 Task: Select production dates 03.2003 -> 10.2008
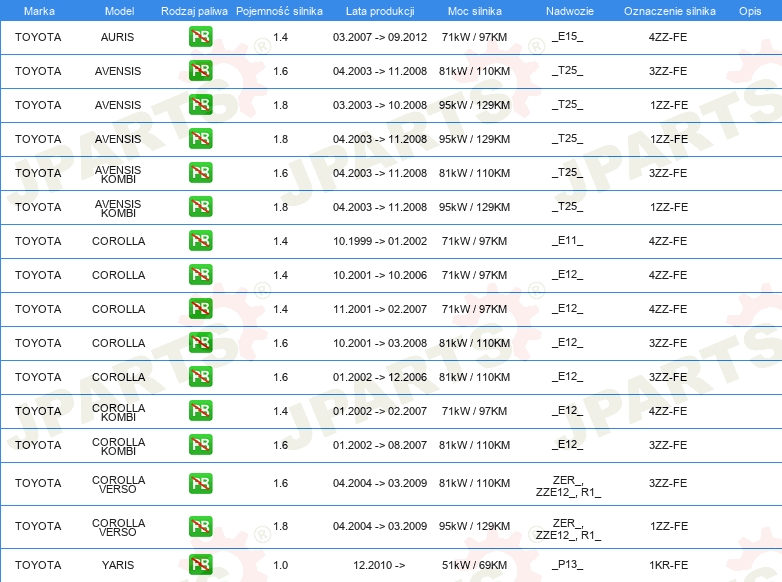pos(380,105)
